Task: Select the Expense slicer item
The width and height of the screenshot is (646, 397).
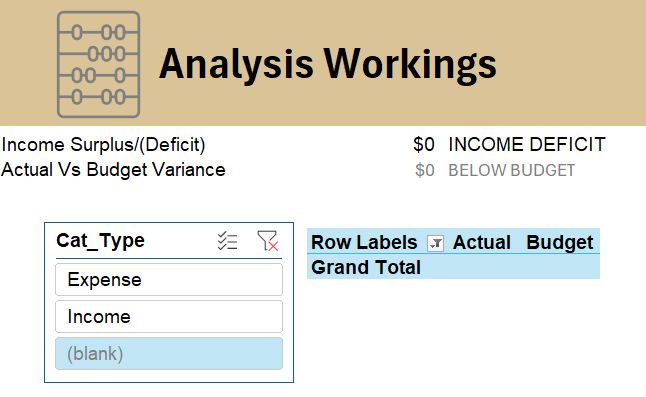Action: coord(169,280)
